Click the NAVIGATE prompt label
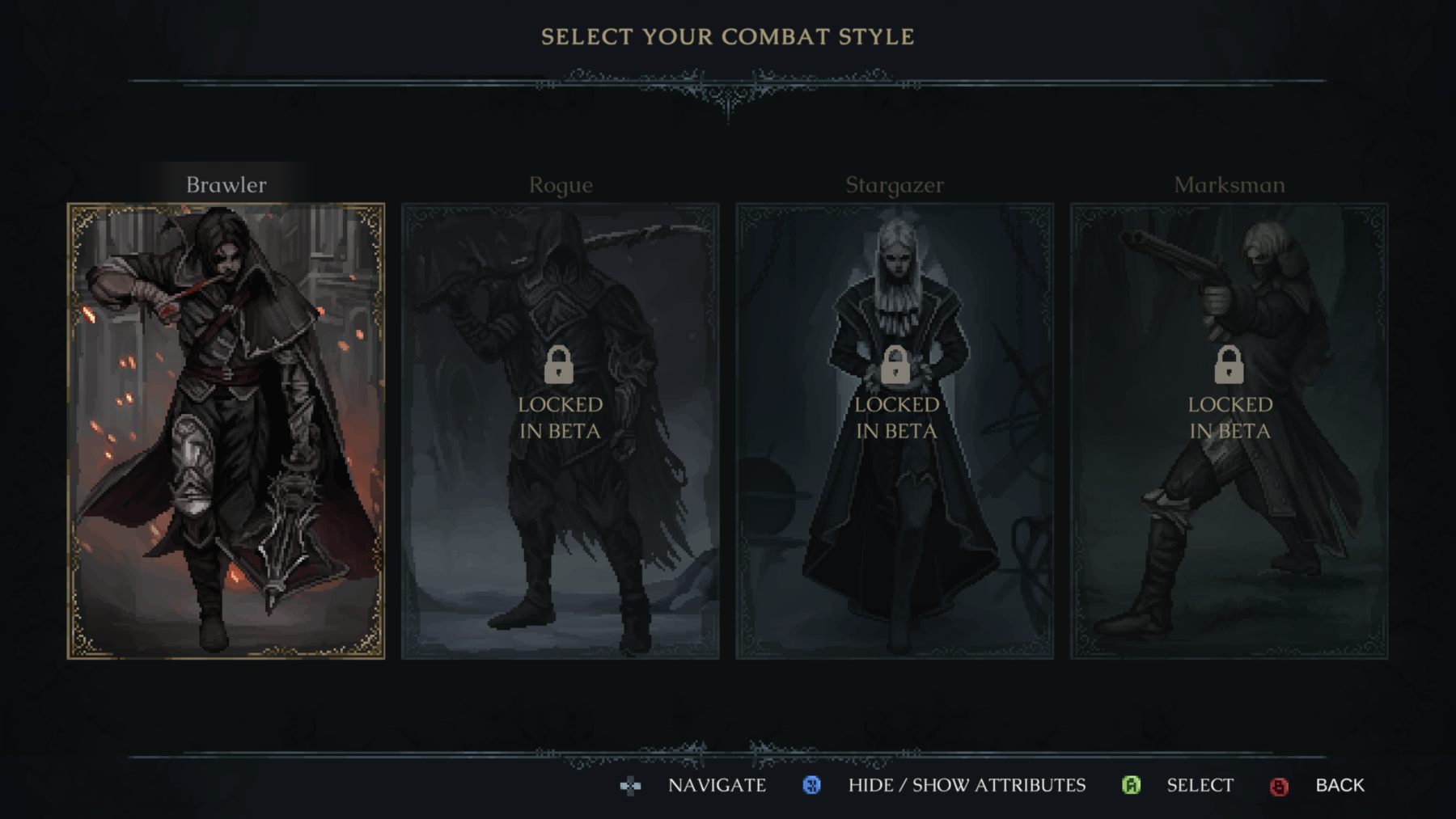The height and width of the screenshot is (819, 1456). coord(717,785)
